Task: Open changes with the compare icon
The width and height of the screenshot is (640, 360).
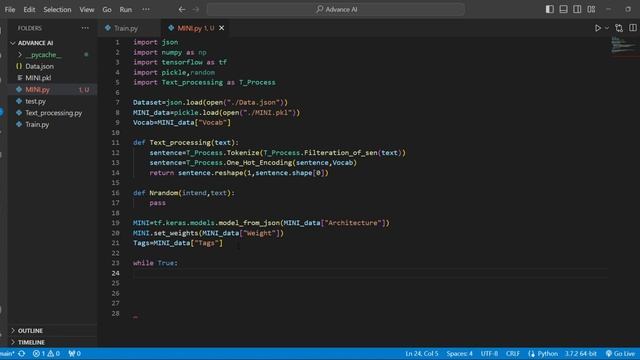Action: (619, 28)
